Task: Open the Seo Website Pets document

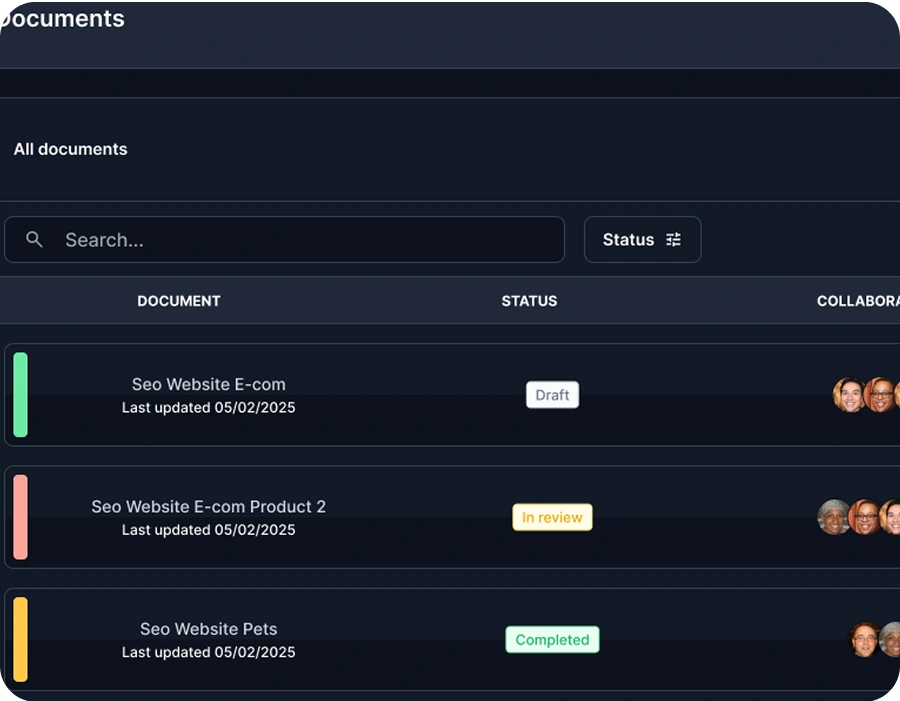Action: pyautogui.click(x=208, y=629)
